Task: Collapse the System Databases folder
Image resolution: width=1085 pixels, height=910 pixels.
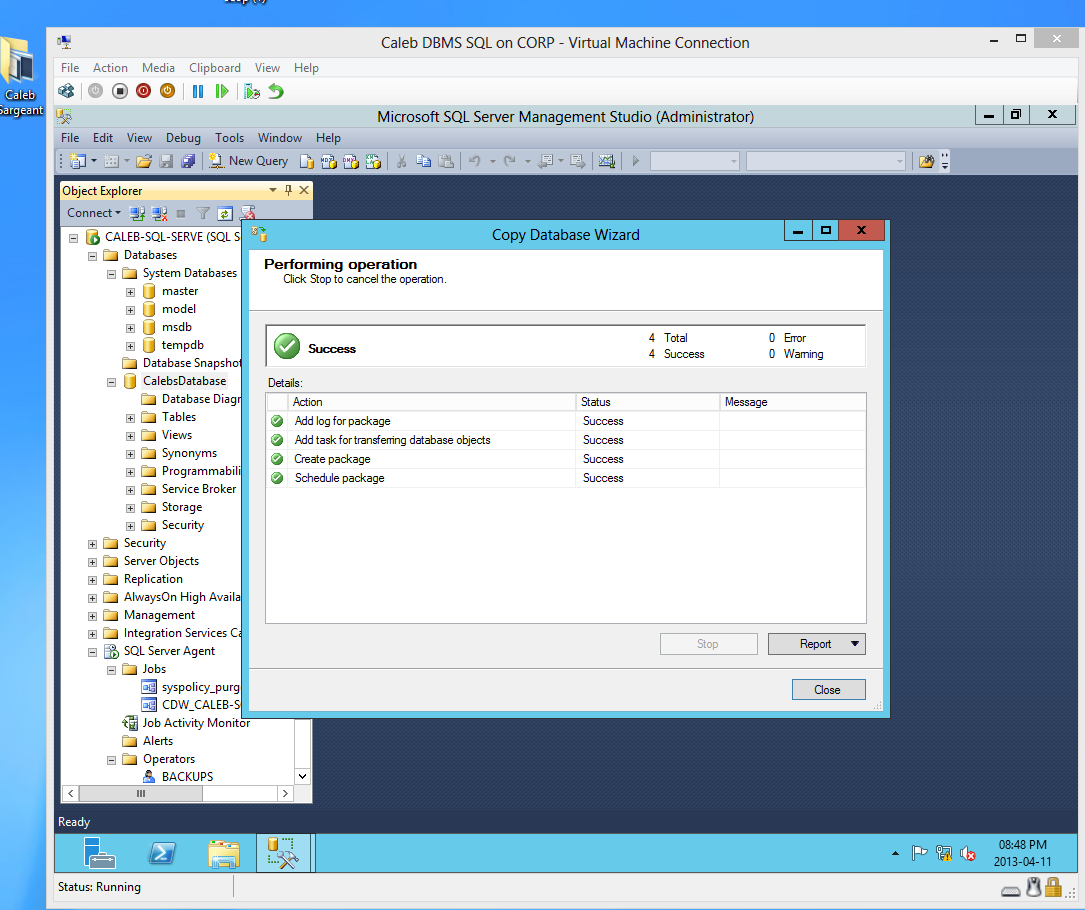Action: 111,274
